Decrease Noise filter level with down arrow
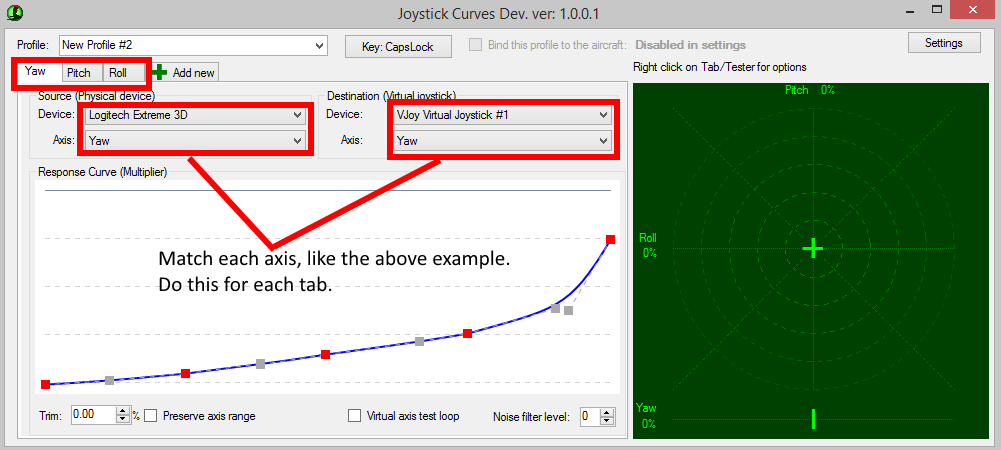The width and height of the screenshot is (1001, 450). (x=608, y=422)
